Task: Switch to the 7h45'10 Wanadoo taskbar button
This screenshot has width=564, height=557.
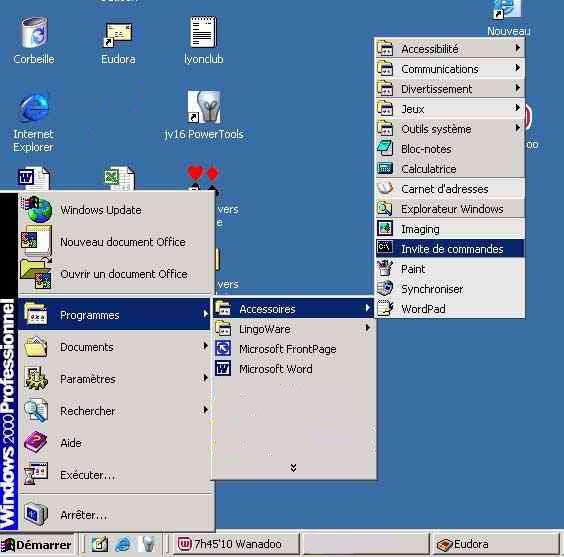Action: pyautogui.click(x=236, y=544)
